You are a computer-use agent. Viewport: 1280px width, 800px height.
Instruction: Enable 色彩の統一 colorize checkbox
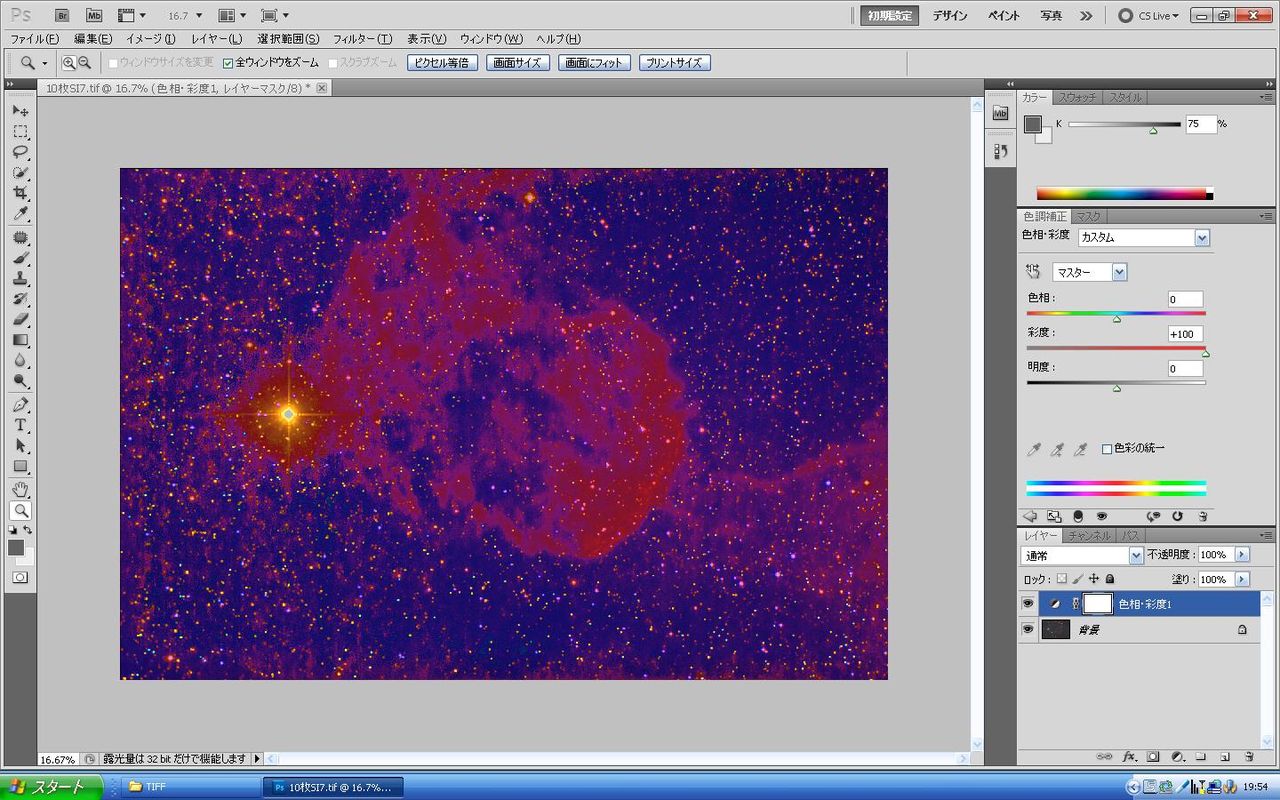[x=1107, y=449]
